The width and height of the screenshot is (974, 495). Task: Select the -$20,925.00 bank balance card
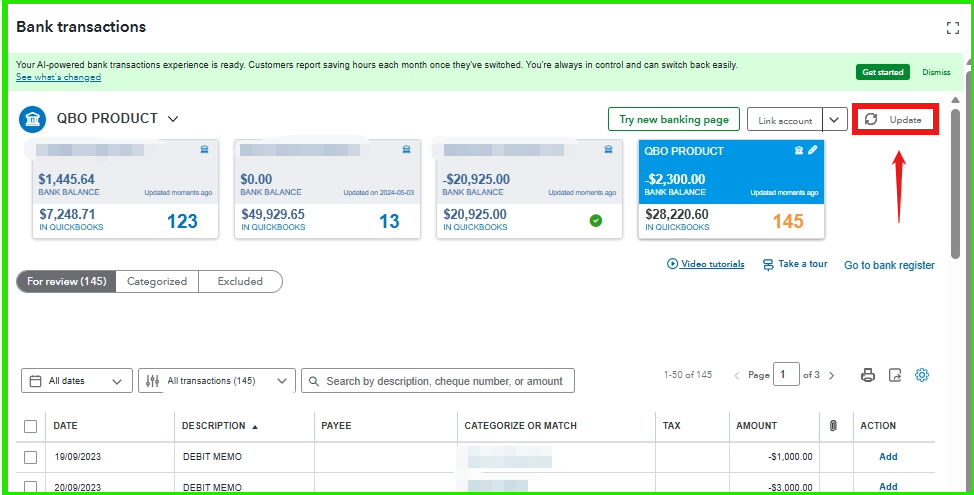[529, 189]
